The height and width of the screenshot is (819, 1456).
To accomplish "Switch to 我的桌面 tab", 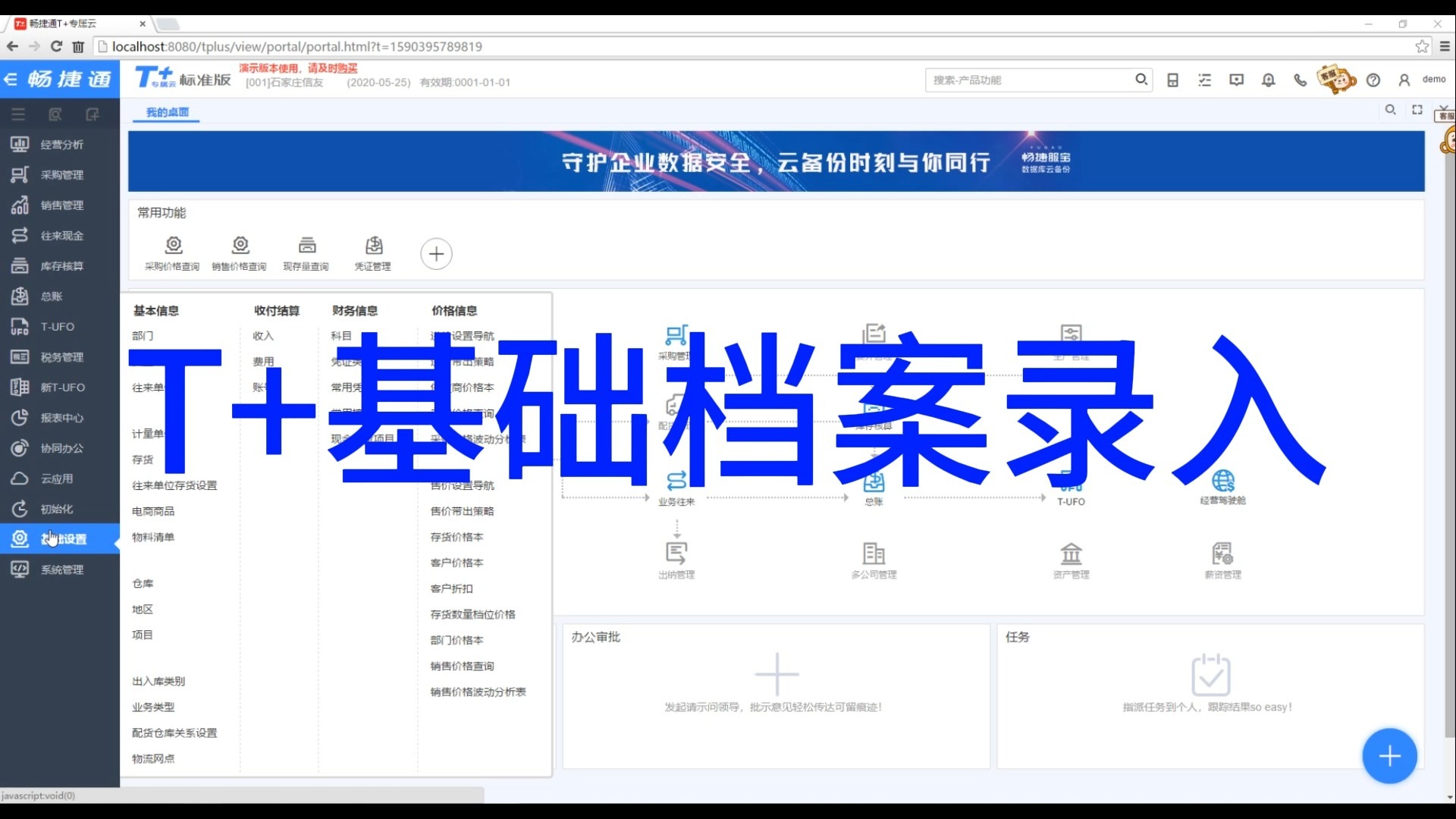I will 168,112.
